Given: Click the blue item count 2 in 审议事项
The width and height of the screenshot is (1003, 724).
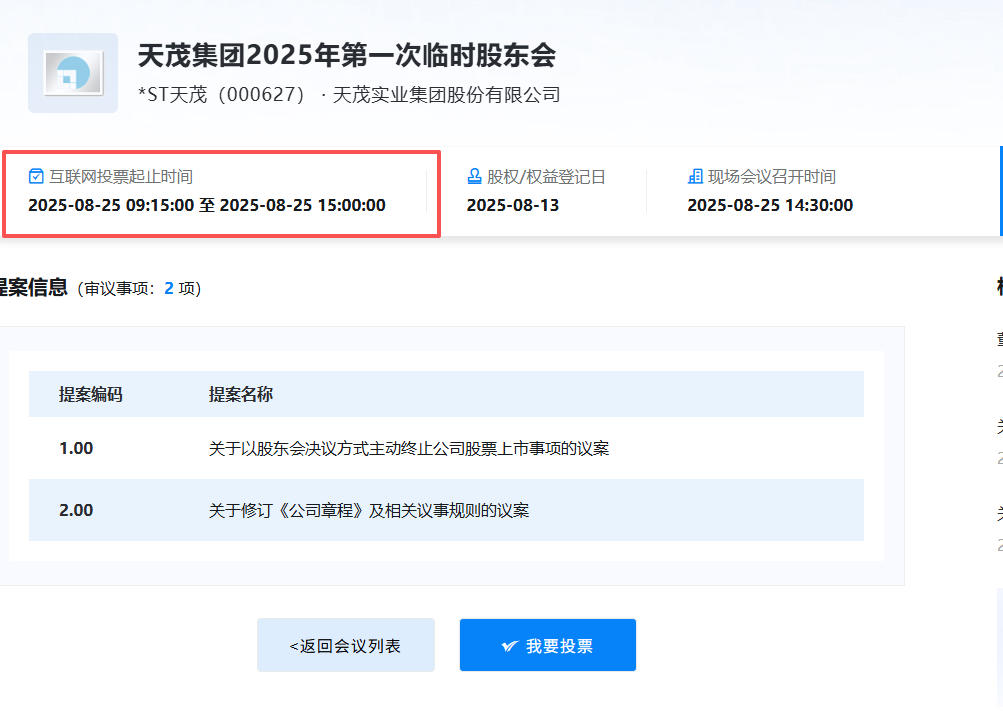Looking at the screenshot, I should pos(169,288).
